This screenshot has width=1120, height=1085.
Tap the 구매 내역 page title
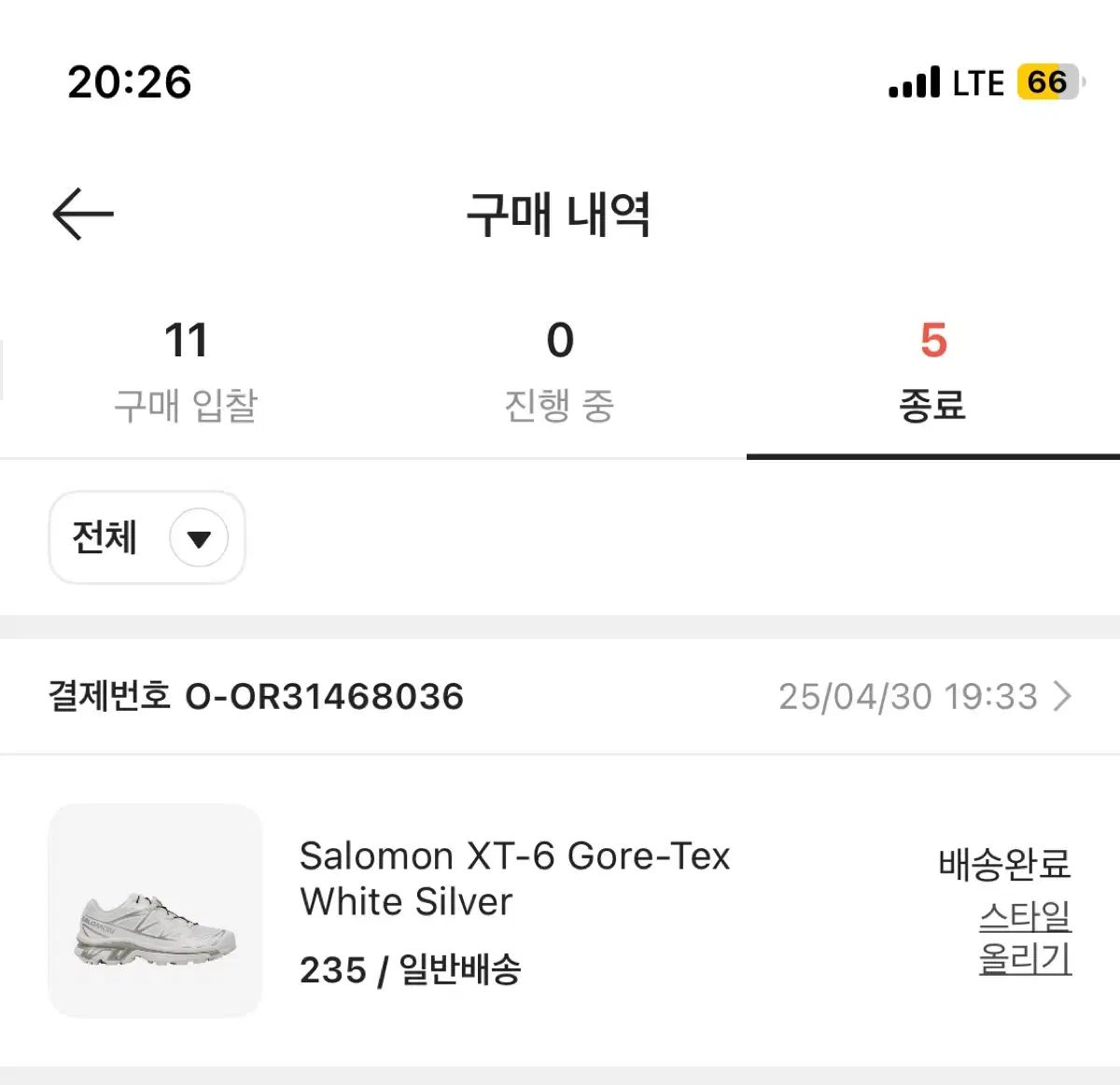point(559,214)
